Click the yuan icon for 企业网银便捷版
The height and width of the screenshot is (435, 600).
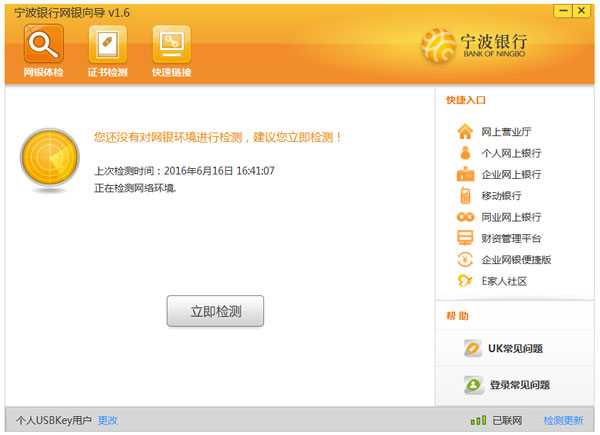point(465,259)
